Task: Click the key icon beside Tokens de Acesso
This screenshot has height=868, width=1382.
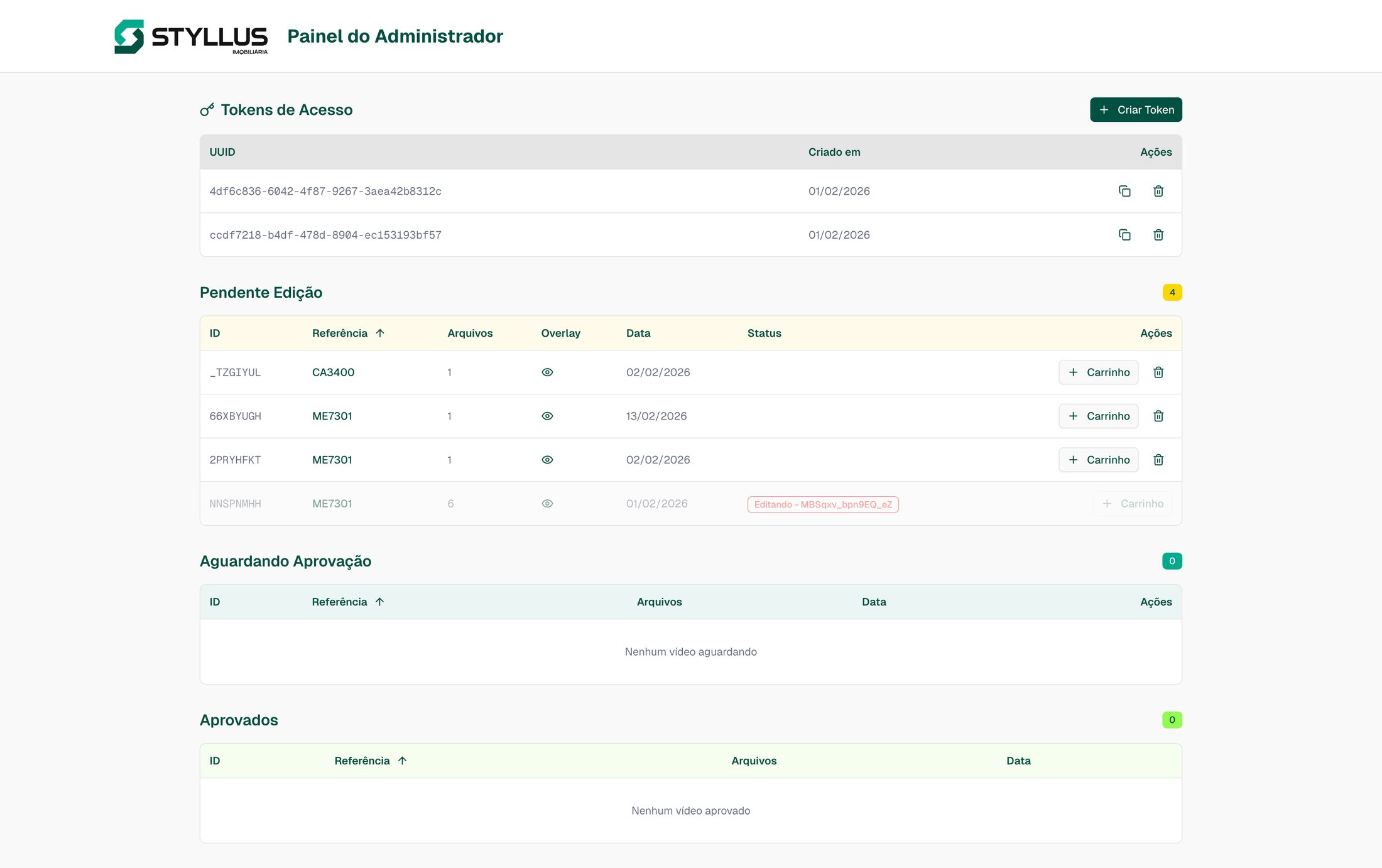Action: [x=207, y=109]
